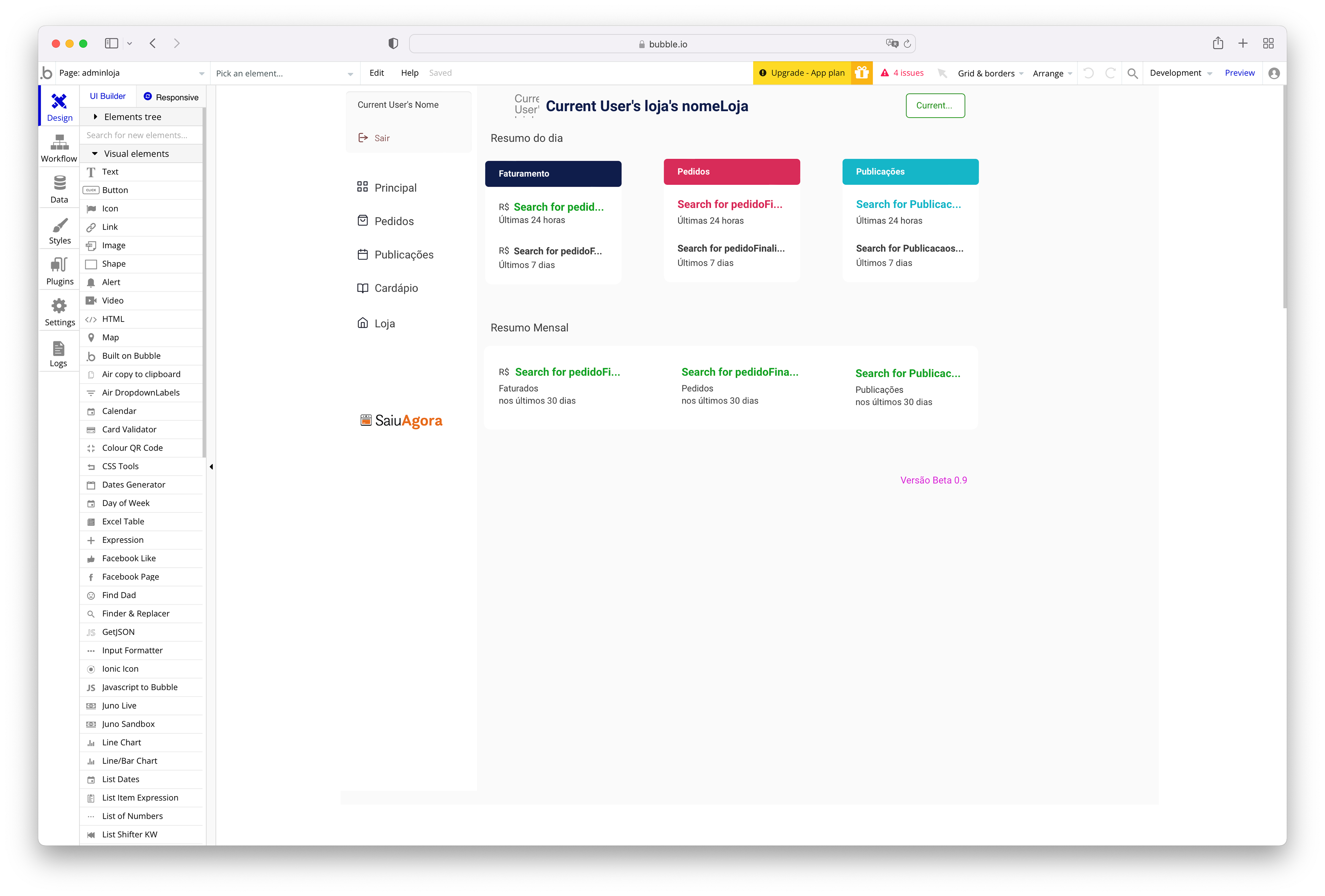Image resolution: width=1325 pixels, height=896 pixels.
Task: Open the Edit menu
Action: (376, 73)
